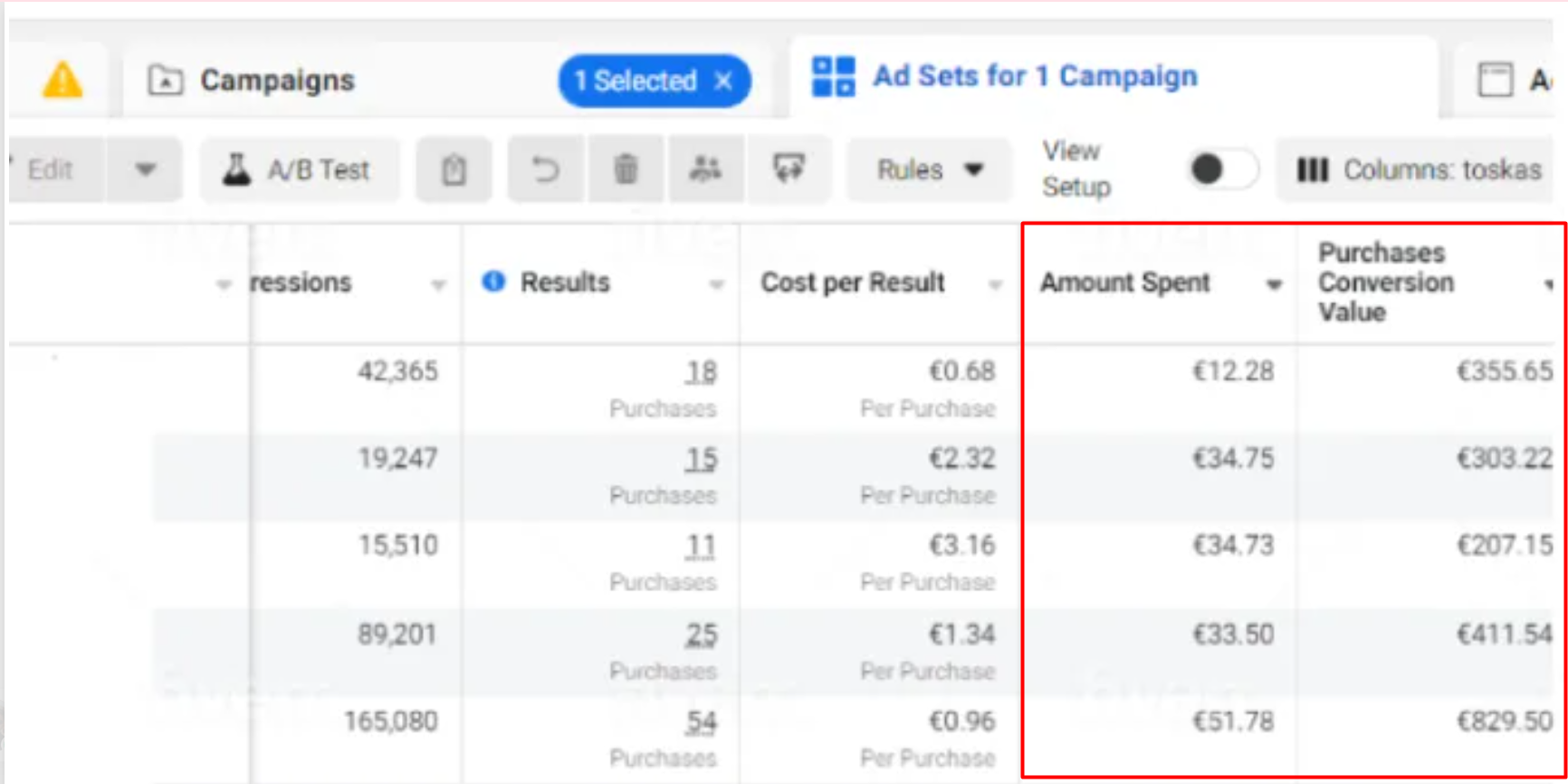Open the Ad Sets for 1 Campaign tab
The height and width of the screenshot is (784, 1568).
coord(1034,77)
